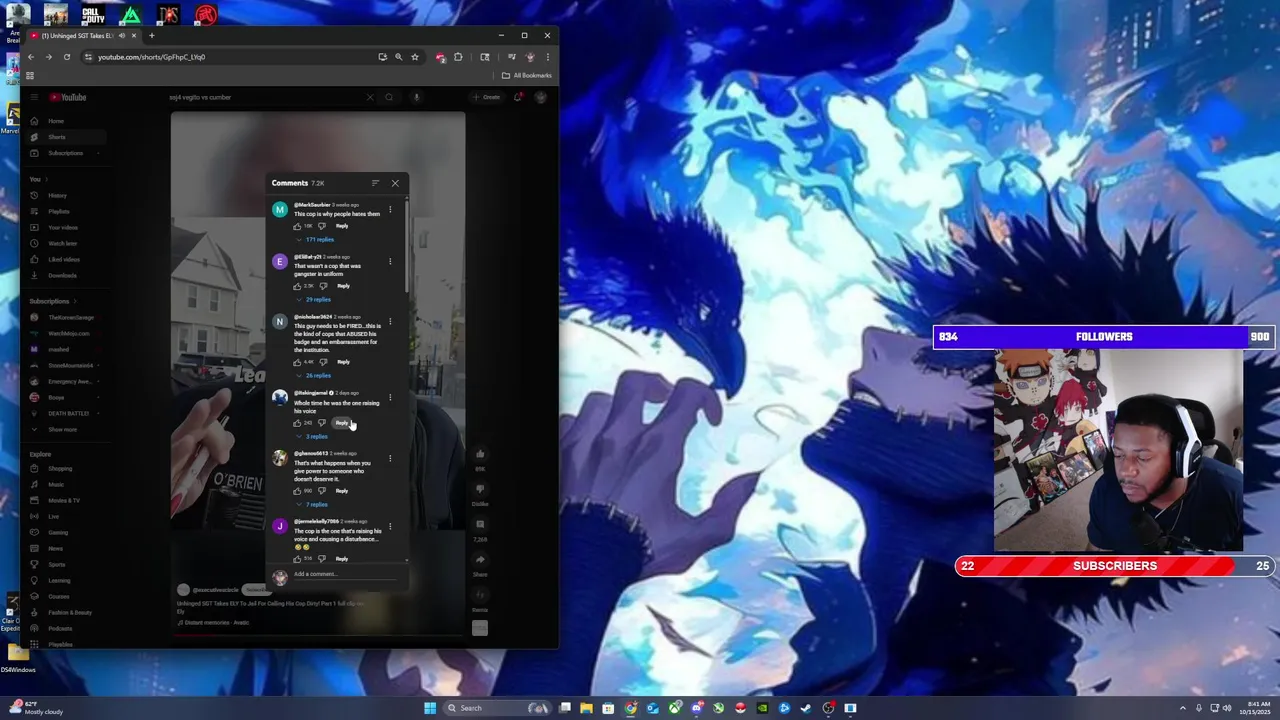Viewport: 1280px width, 720px height.
Task: Open Subscriptions in the sidebar
Action: pos(67,153)
